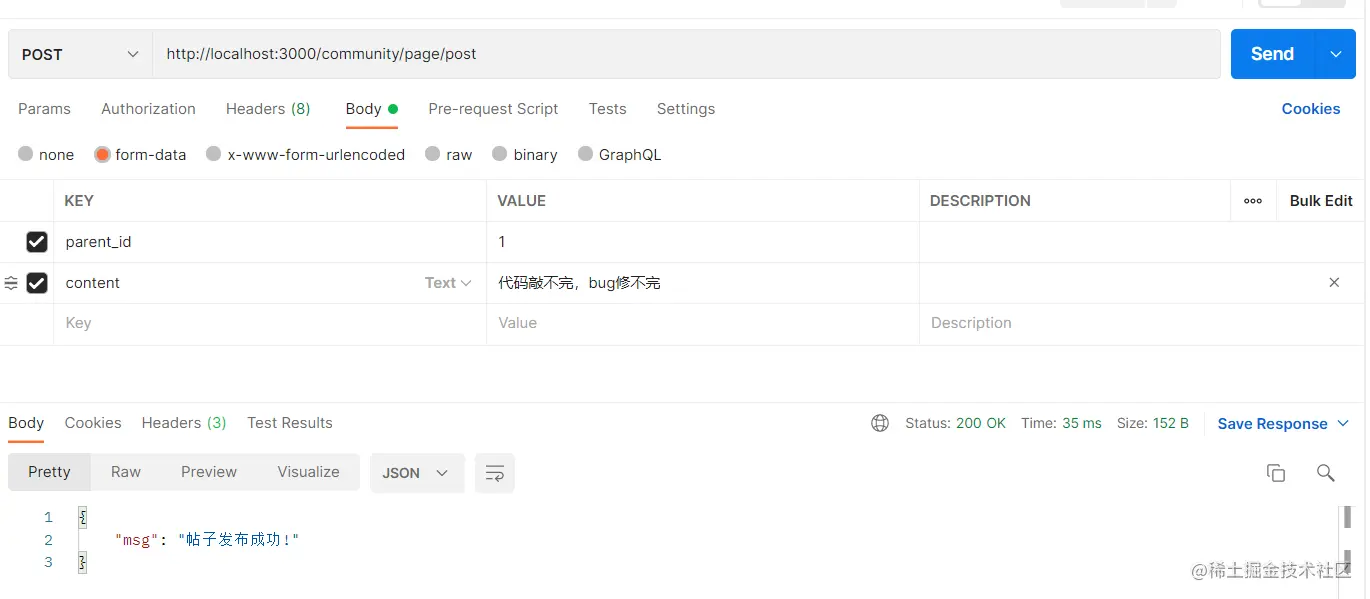Viewport: 1370px width, 599px height.
Task: Click Bulk Edit
Action: point(1321,201)
